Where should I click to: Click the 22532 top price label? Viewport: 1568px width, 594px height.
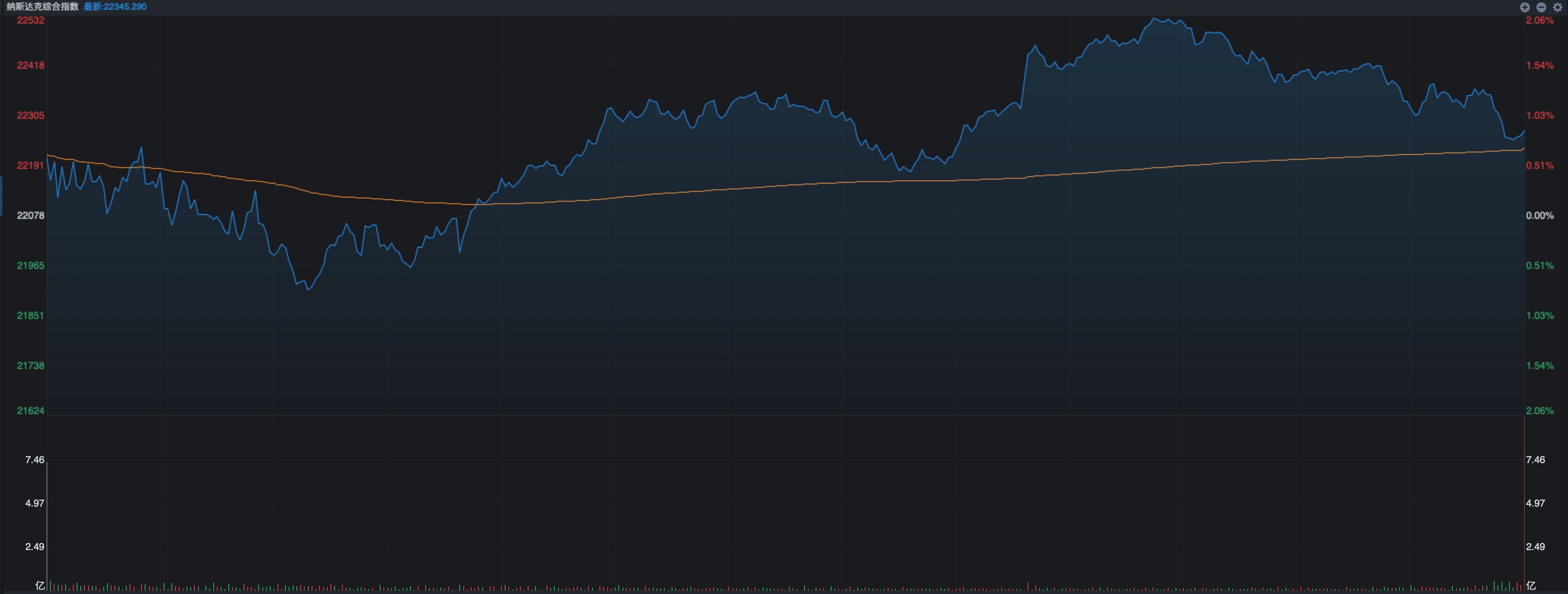point(30,20)
